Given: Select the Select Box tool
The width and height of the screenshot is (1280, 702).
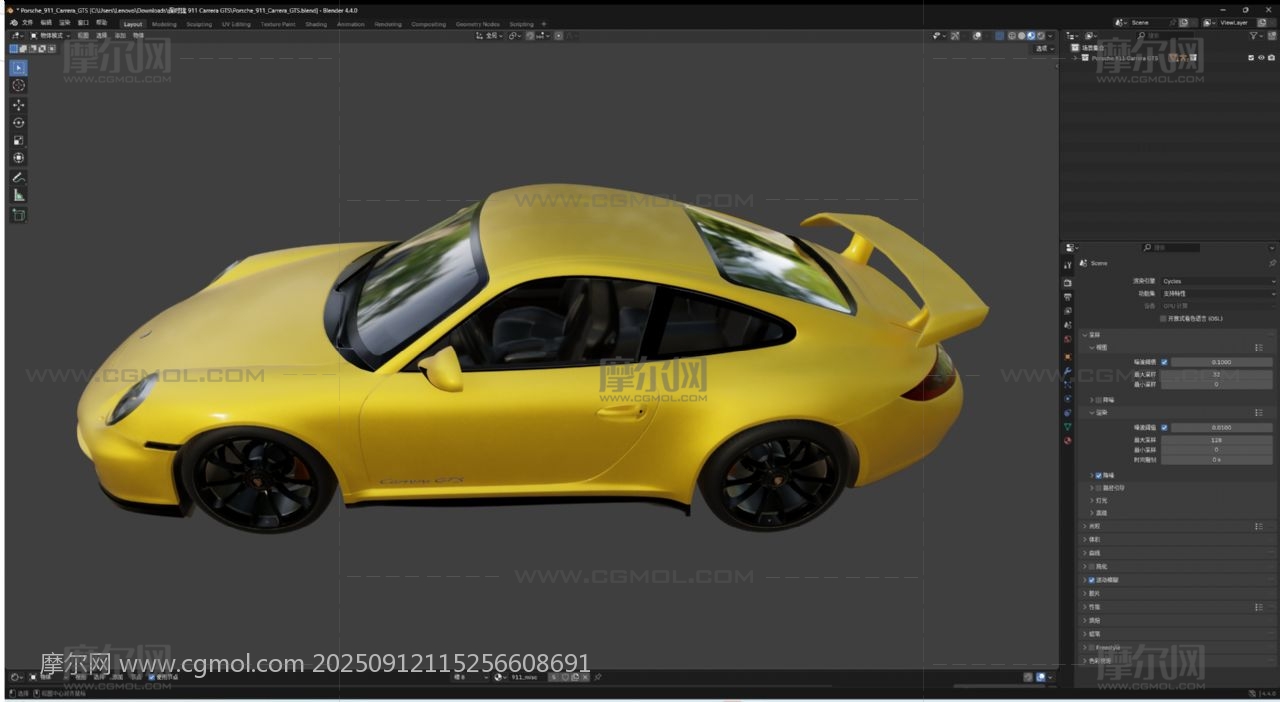Looking at the screenshot, I should pos(19,68).
